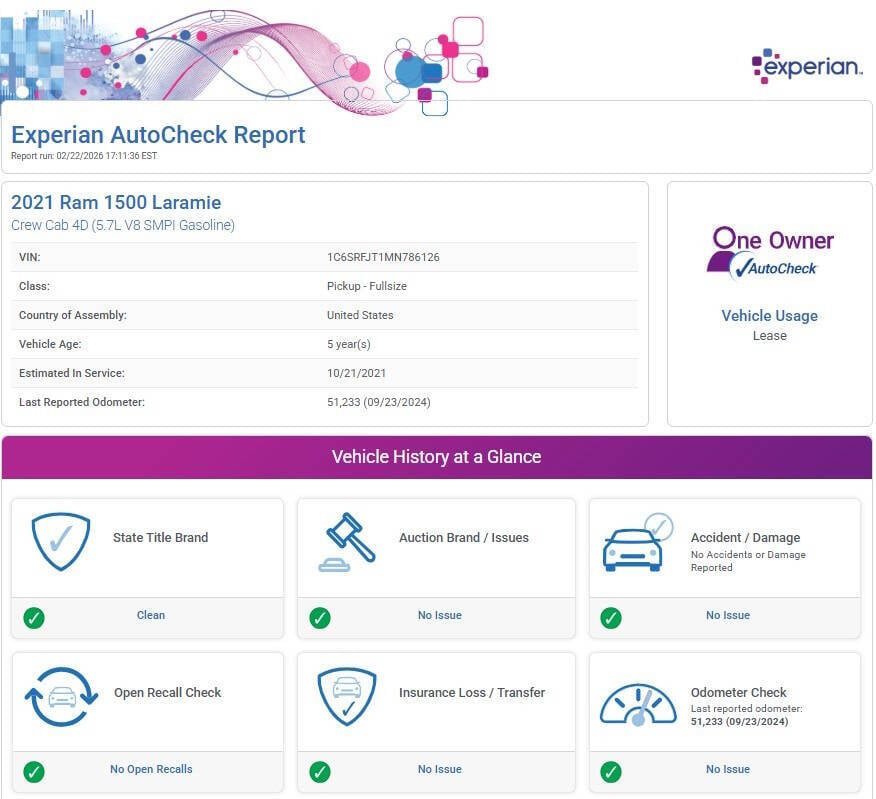Click green checkmark beside No Open Recalls
Image resolution: width=876 pixels, height=799 pixels.
pos(34,772)
